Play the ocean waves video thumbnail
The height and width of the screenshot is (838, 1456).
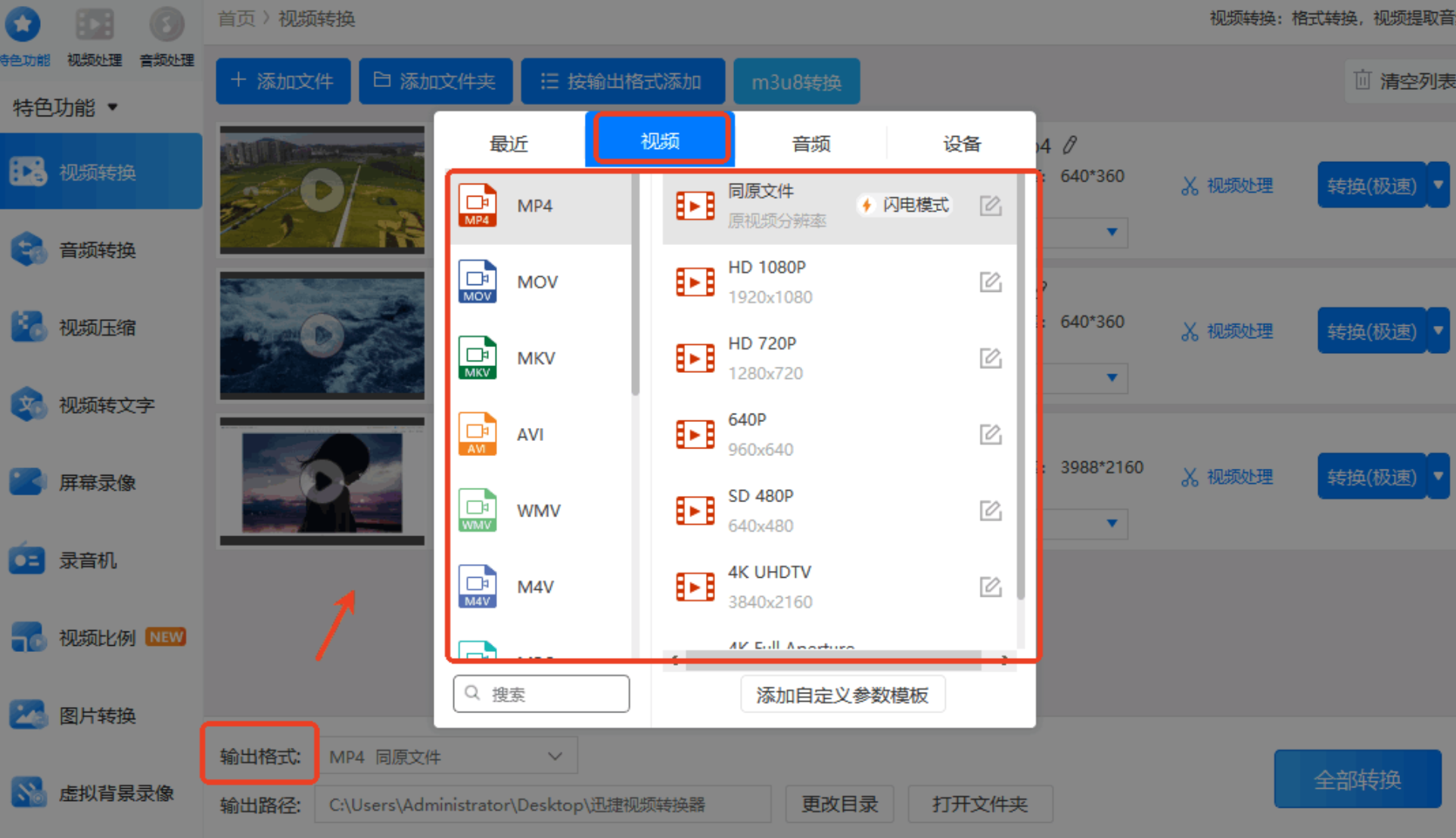[322, 336]
